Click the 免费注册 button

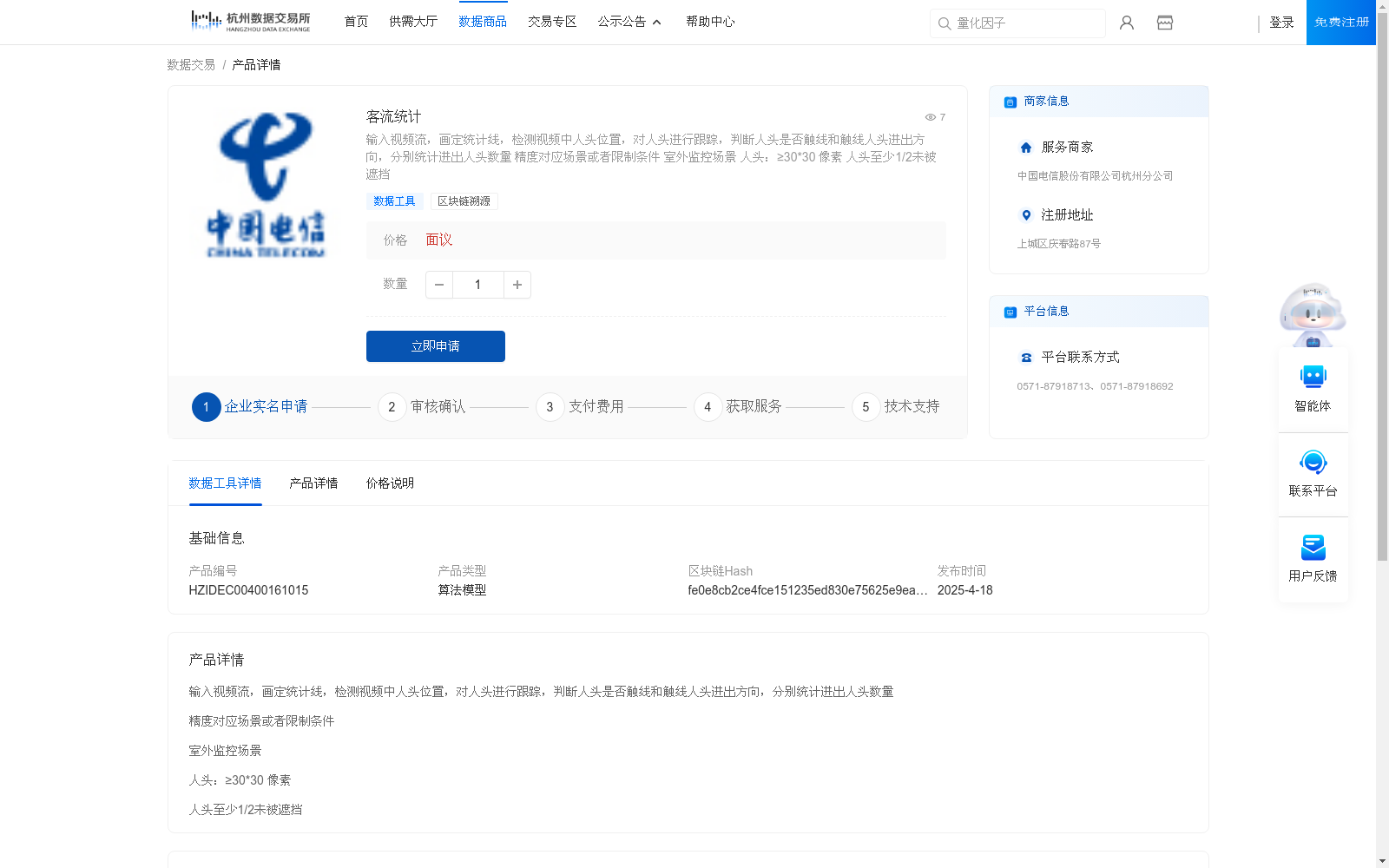(x=1341, y=23)
